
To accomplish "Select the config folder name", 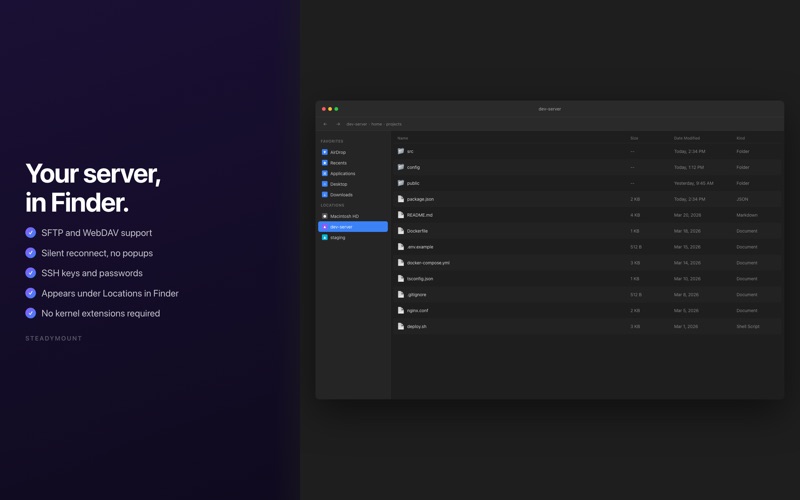I will click(413, 167).
